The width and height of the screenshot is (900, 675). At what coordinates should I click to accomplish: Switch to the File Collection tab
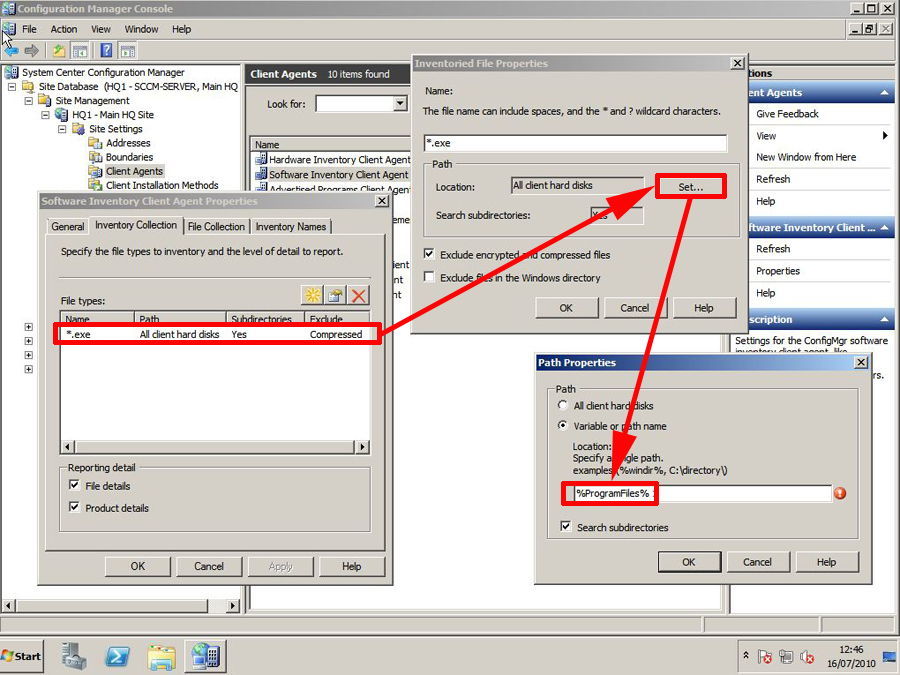(216, 227)
